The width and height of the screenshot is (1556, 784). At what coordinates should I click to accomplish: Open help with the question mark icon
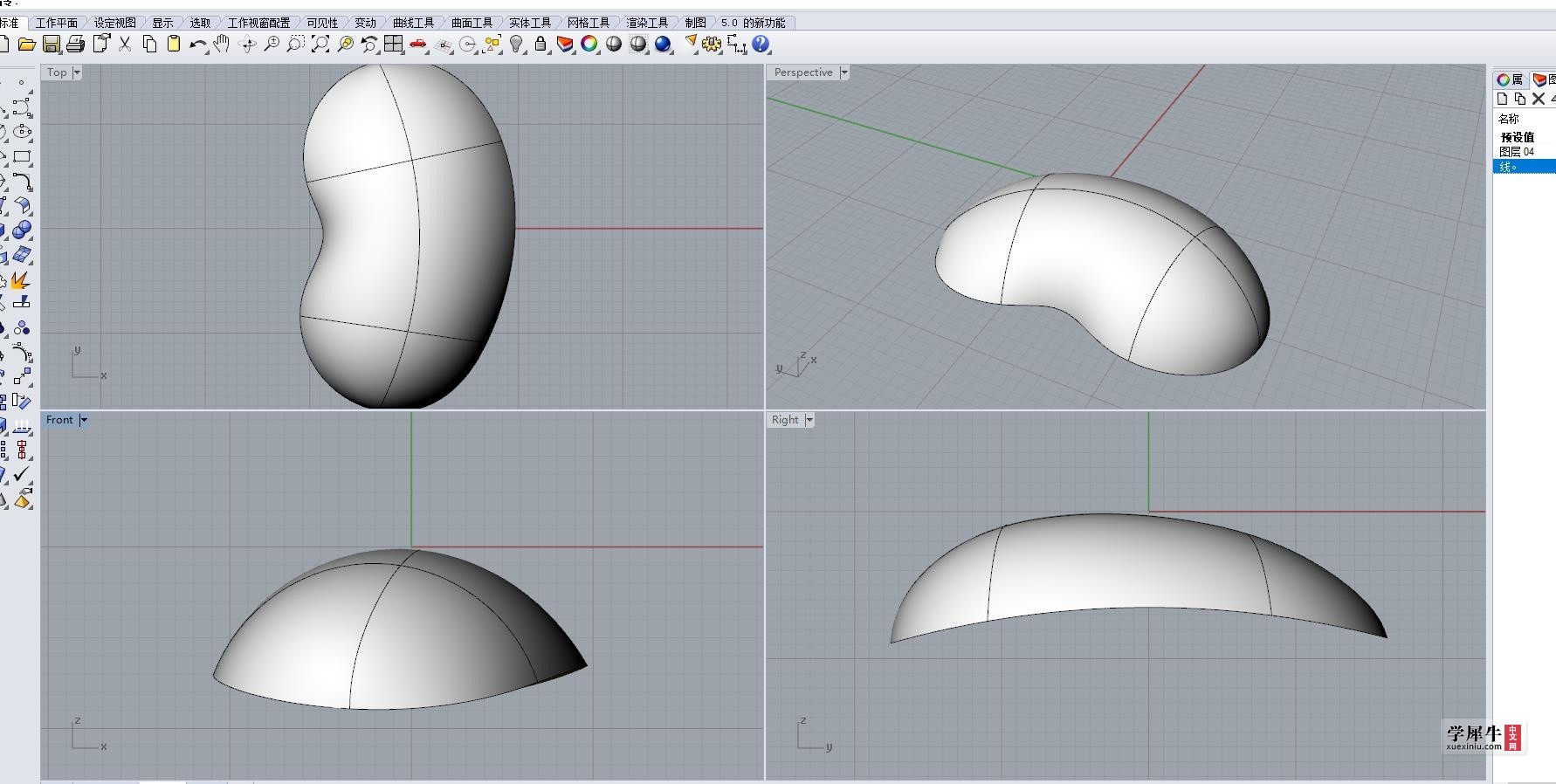761,45
